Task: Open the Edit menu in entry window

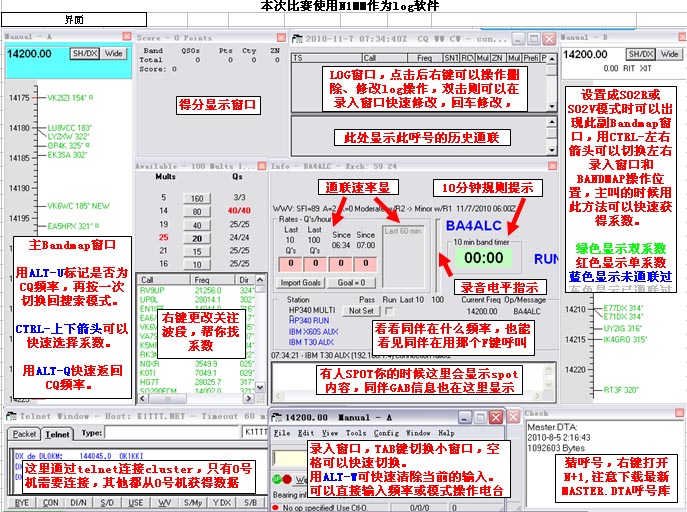Action: (306, 433)
